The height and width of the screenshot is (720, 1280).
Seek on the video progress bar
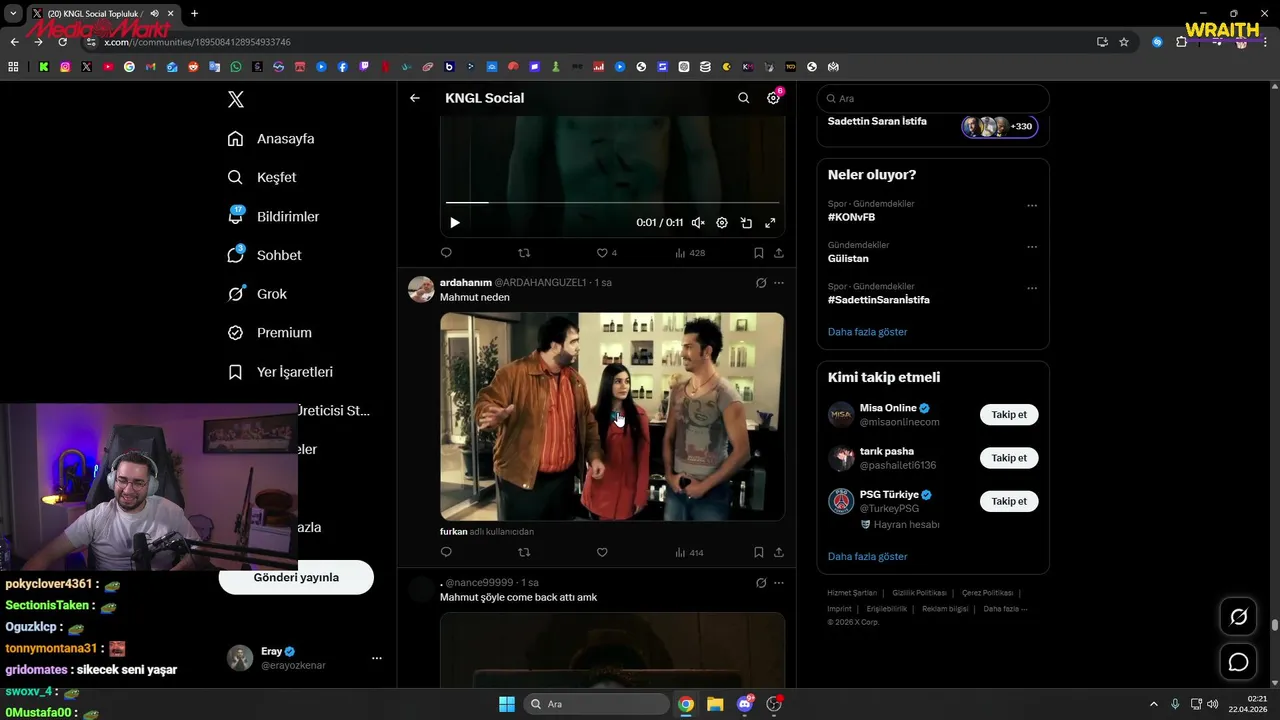point(612,203)
